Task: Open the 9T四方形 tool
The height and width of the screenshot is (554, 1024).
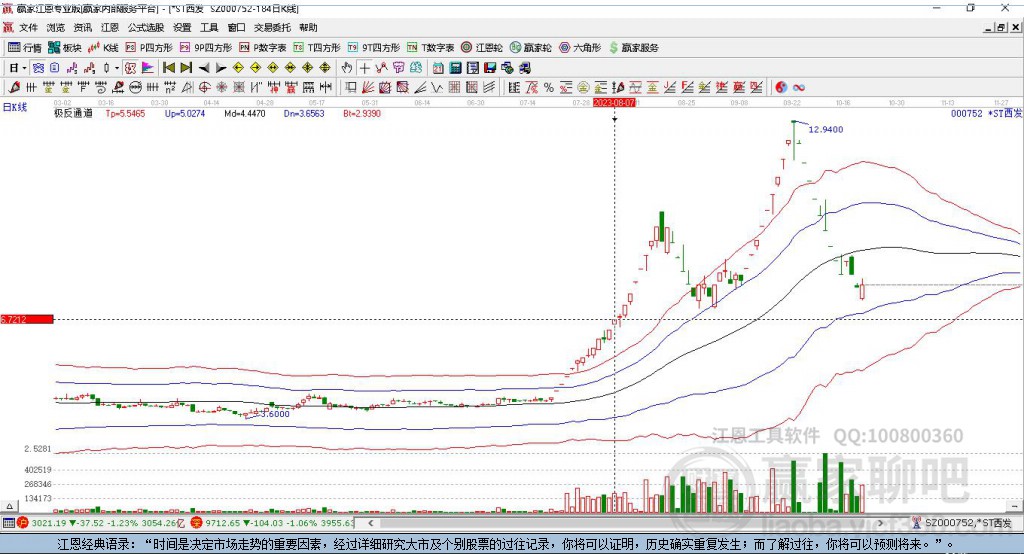Action: 374,48
